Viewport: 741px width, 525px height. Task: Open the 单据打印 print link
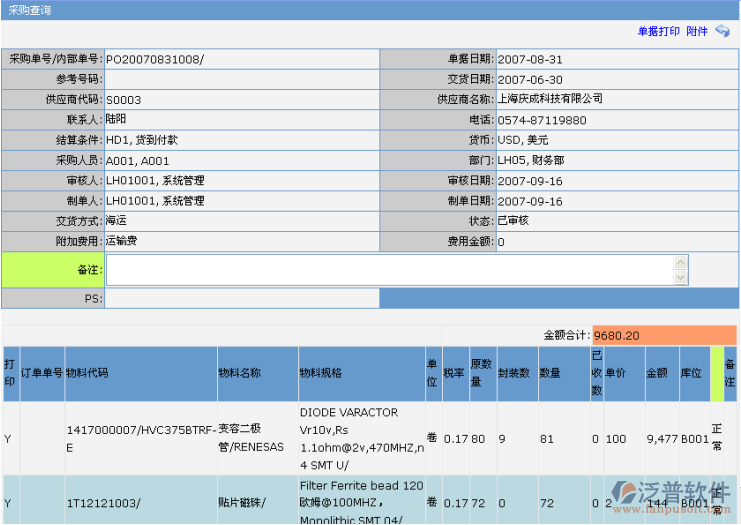point(658,31)
